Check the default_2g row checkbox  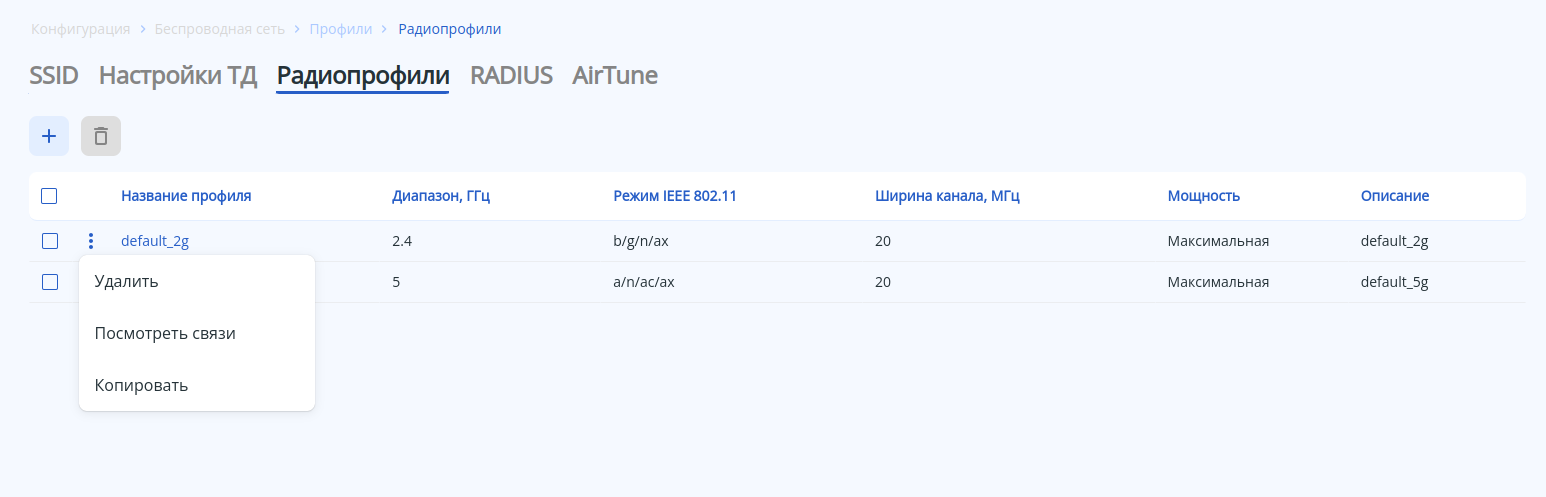point(50,241)
